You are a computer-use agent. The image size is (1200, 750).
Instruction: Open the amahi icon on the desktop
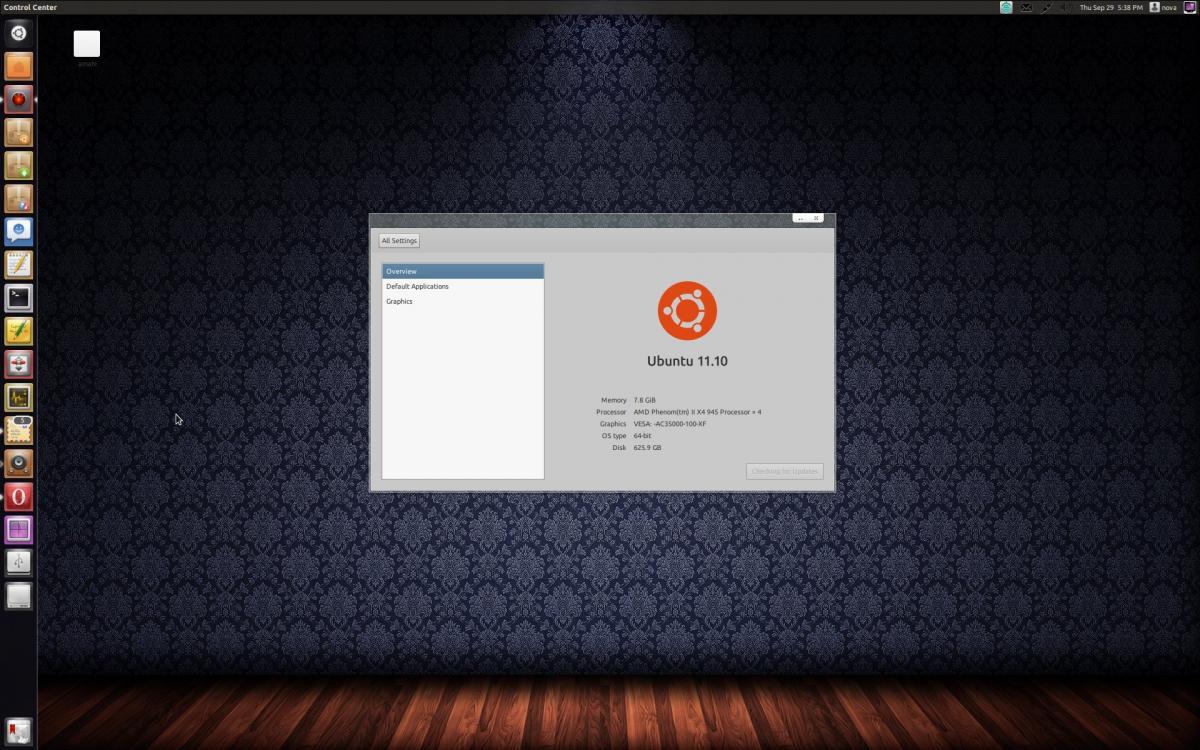(x=86, y=44)
